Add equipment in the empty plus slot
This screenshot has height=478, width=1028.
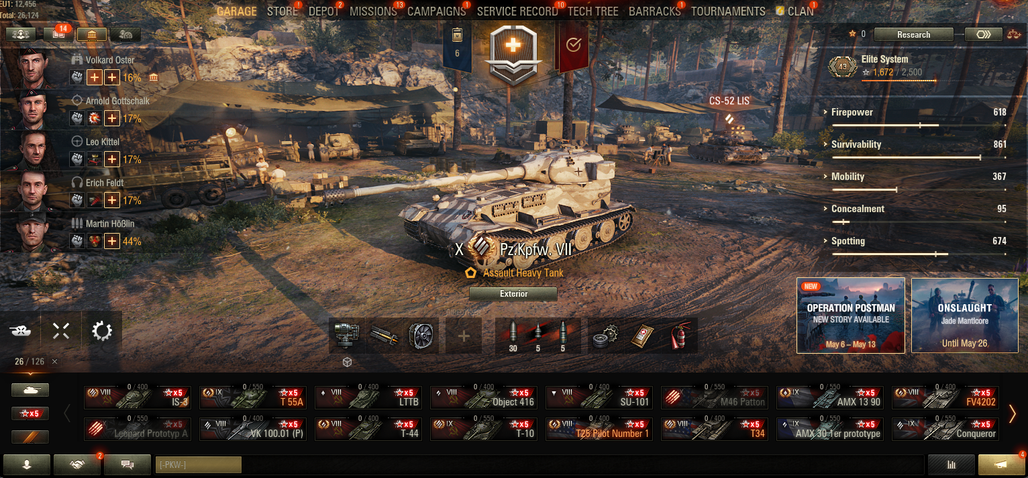(464, 336)
